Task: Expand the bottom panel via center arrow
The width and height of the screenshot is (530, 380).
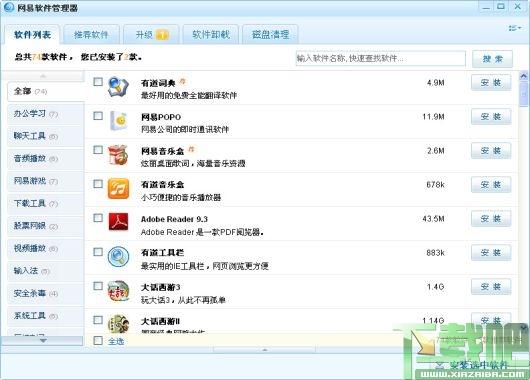Action: (x=264, y=350)
